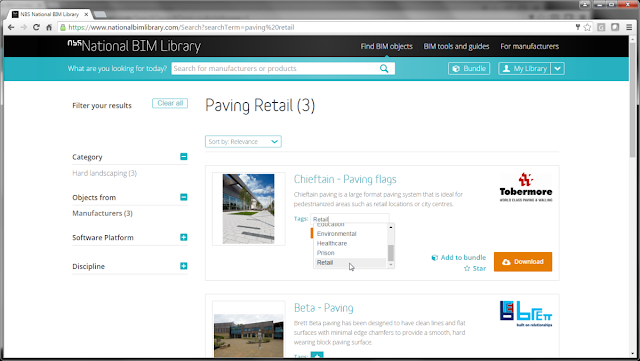The height and width of the screenshot is (361, 640).
Task: Open the Sort by Relevance dropdown
Action: pos(243,142)
